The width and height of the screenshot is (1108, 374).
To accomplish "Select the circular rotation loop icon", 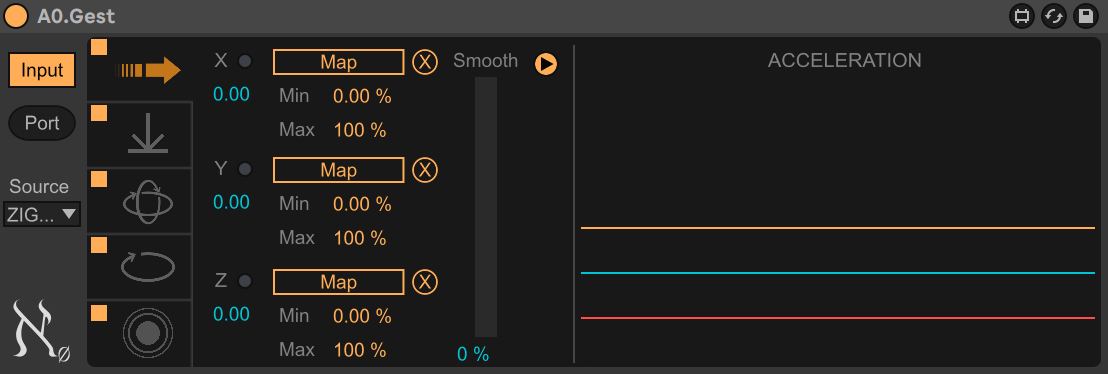I will pyautogui.click(x=148, y=267).
